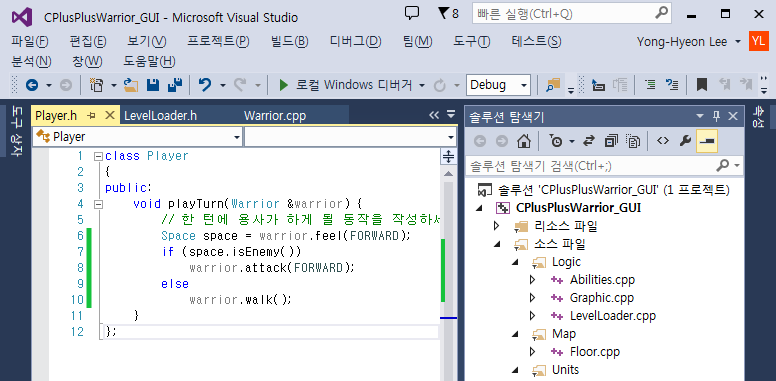The image size is (776, 381).
Task: Click the Navigate Backward toolbar arrow
Action: [32, 86]
